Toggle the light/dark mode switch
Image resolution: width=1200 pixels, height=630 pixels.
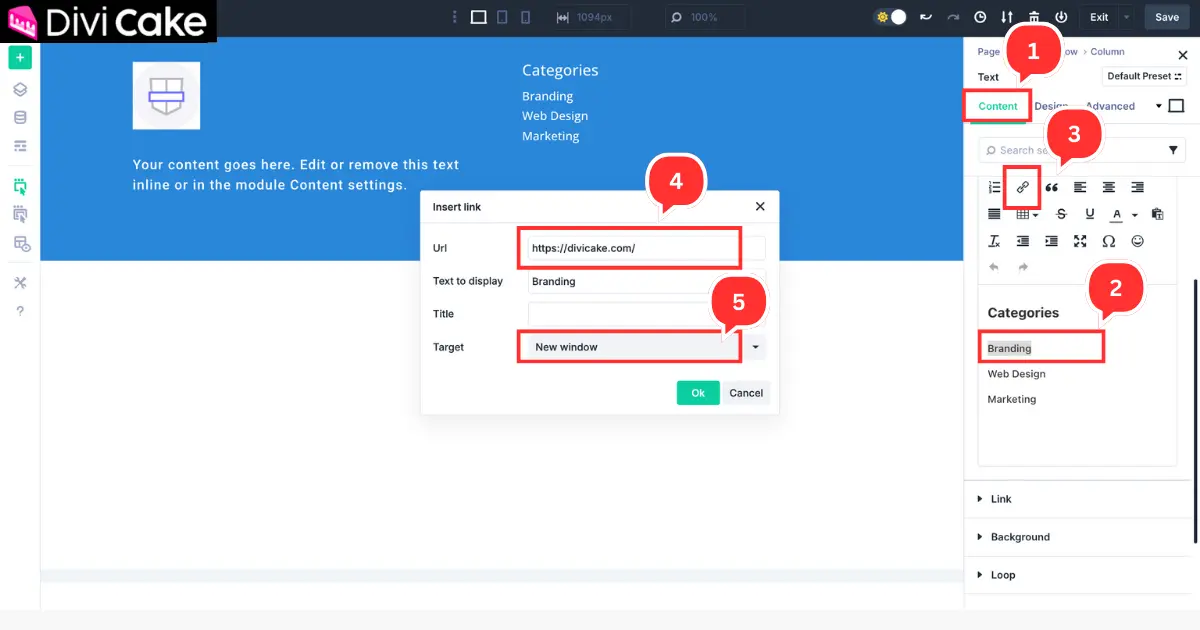pos(890,17)
